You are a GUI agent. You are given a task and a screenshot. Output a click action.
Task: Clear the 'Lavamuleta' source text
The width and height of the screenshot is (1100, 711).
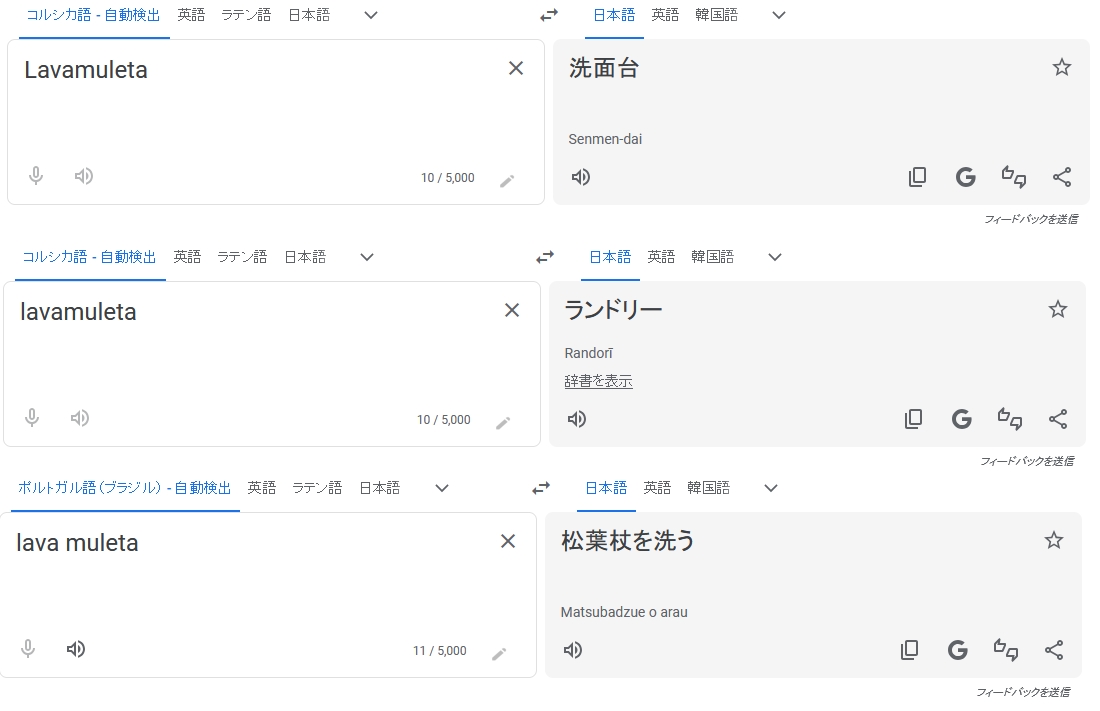516,68
